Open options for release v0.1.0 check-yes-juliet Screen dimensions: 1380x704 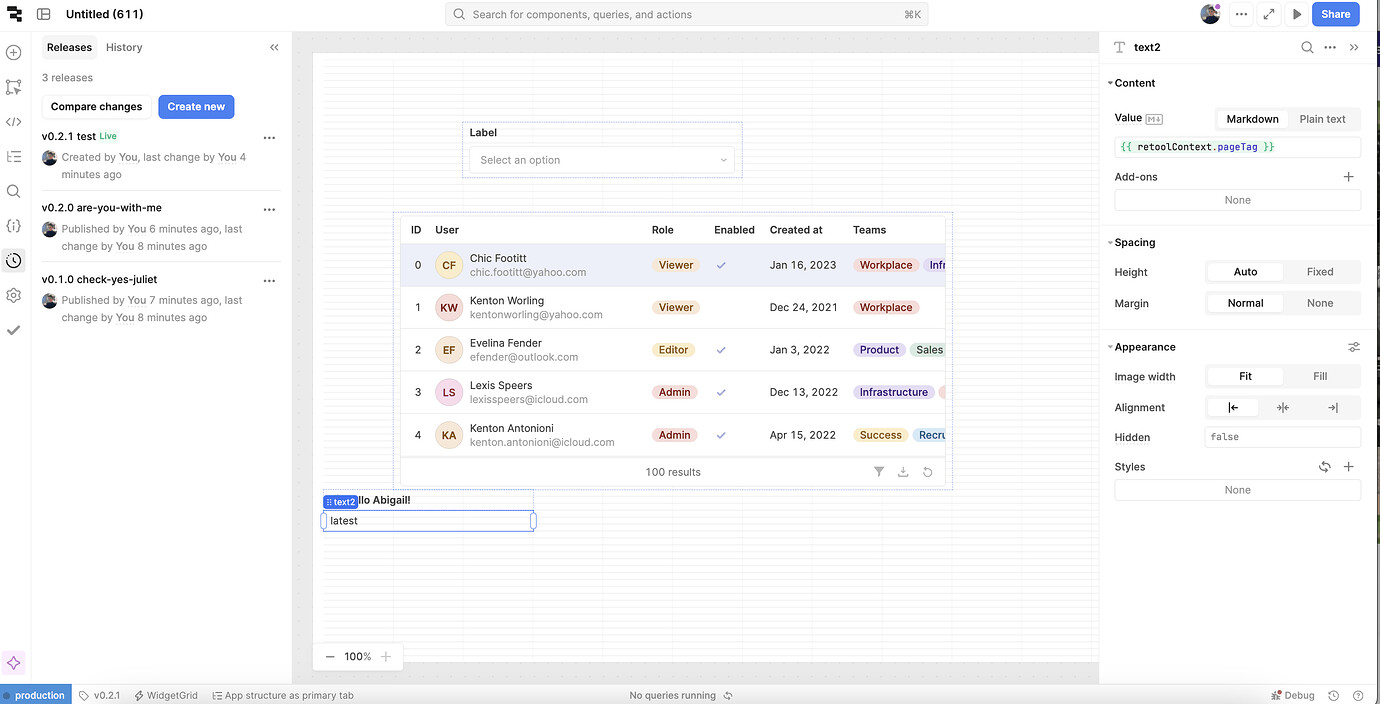point(269,280)
